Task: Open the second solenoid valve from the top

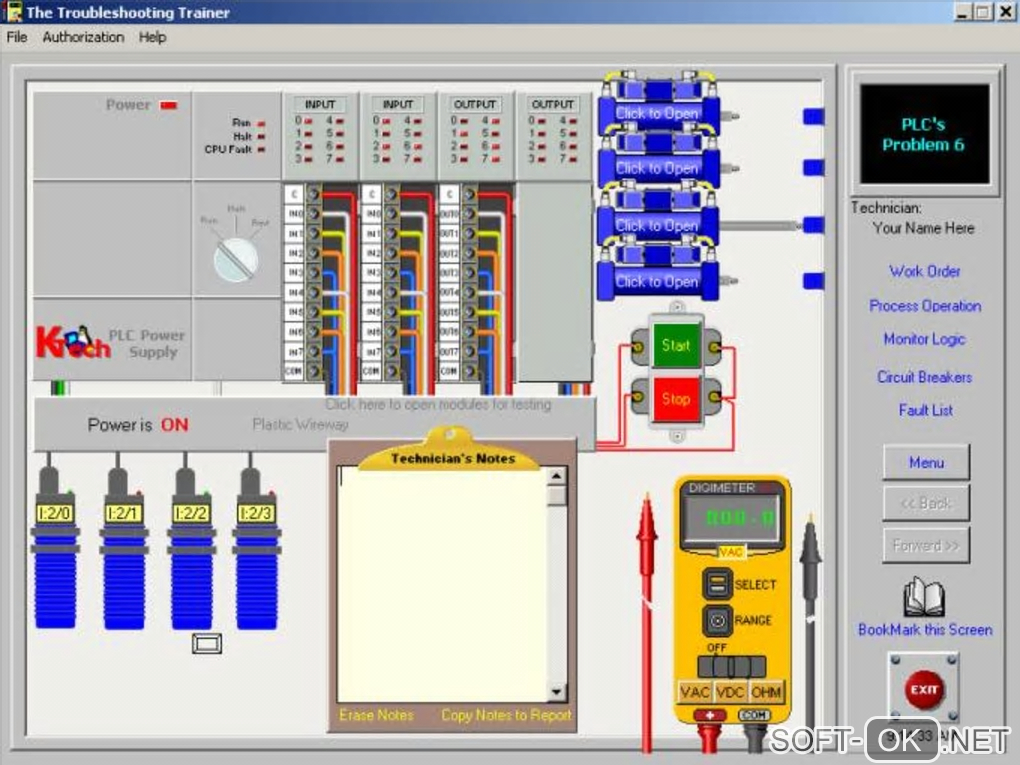Action: coord(658,168)
